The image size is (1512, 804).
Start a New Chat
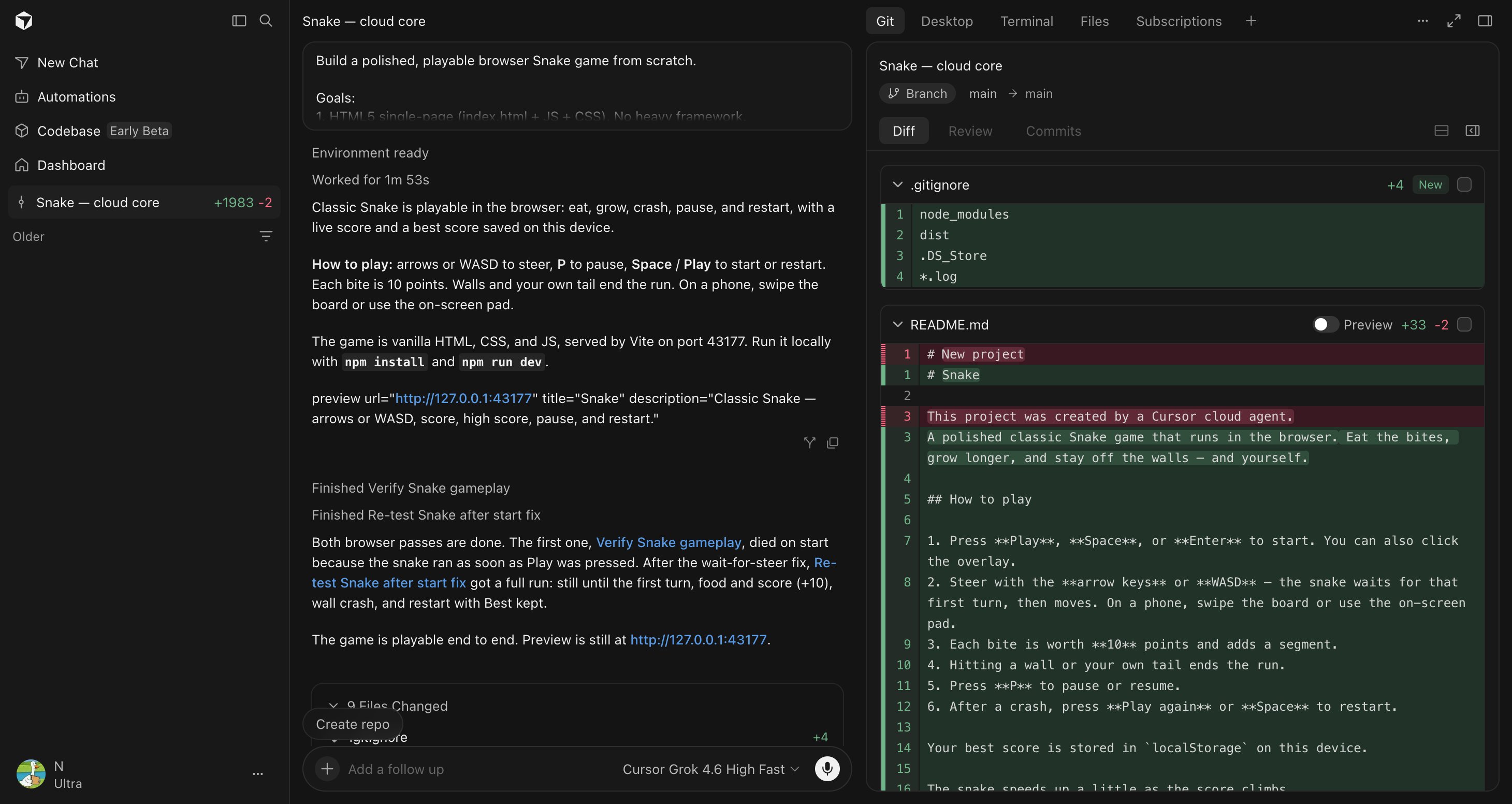pos(144,63)
